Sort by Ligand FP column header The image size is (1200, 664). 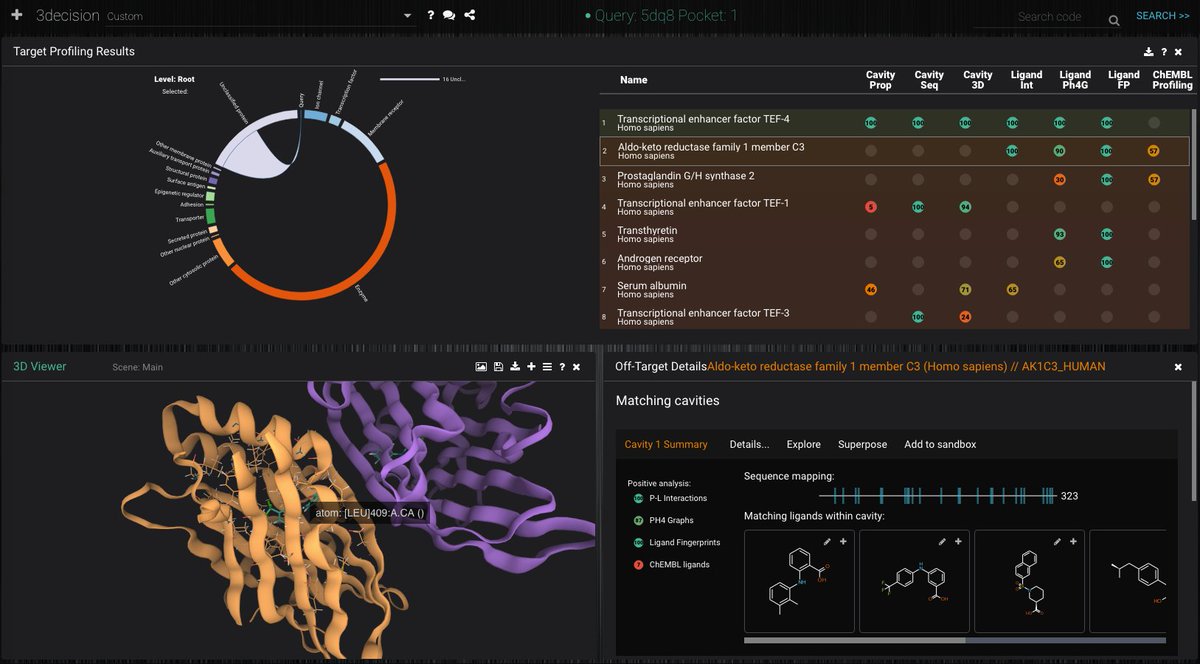(1123, 80)
